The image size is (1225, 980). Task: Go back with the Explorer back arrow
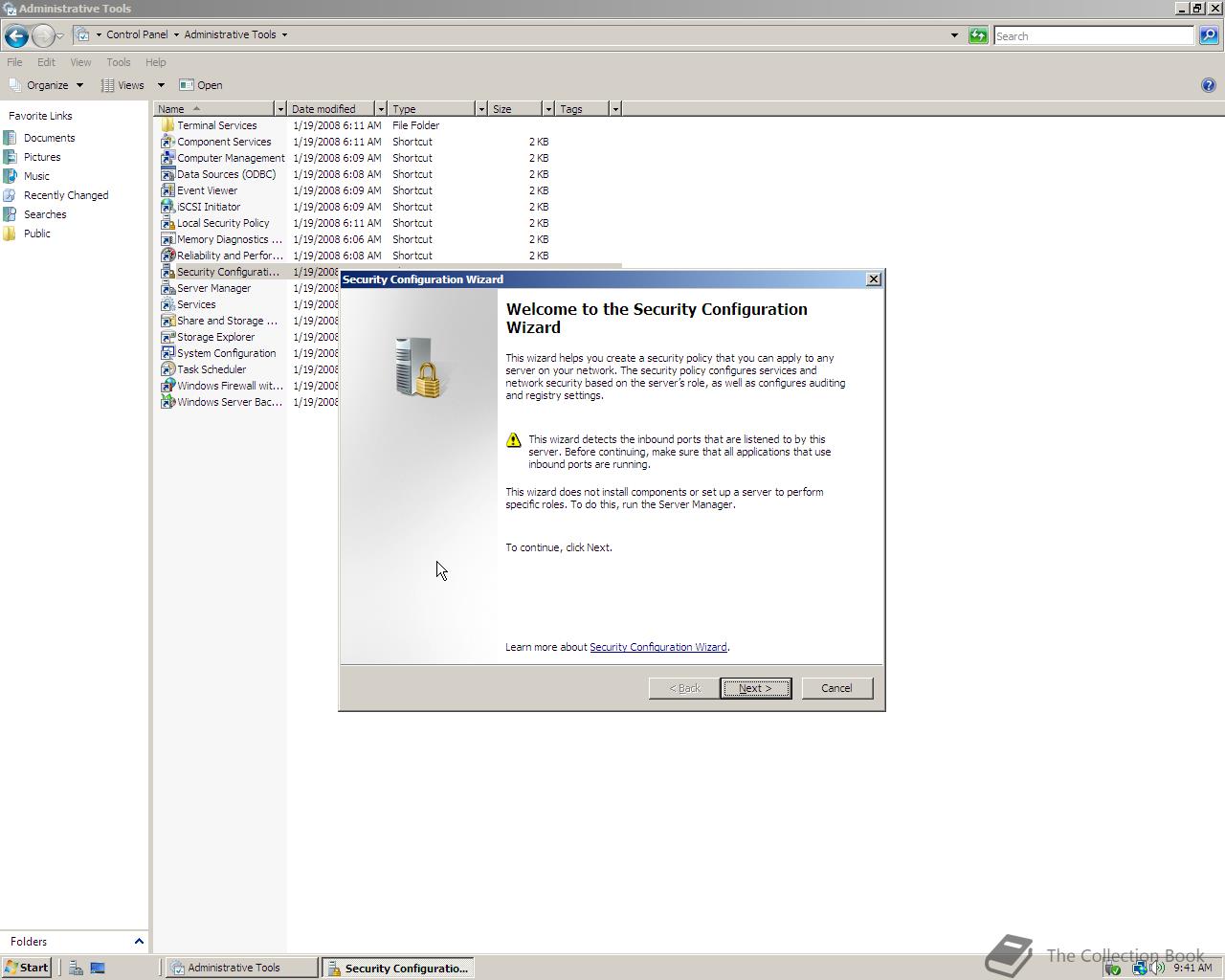(16, 35)
